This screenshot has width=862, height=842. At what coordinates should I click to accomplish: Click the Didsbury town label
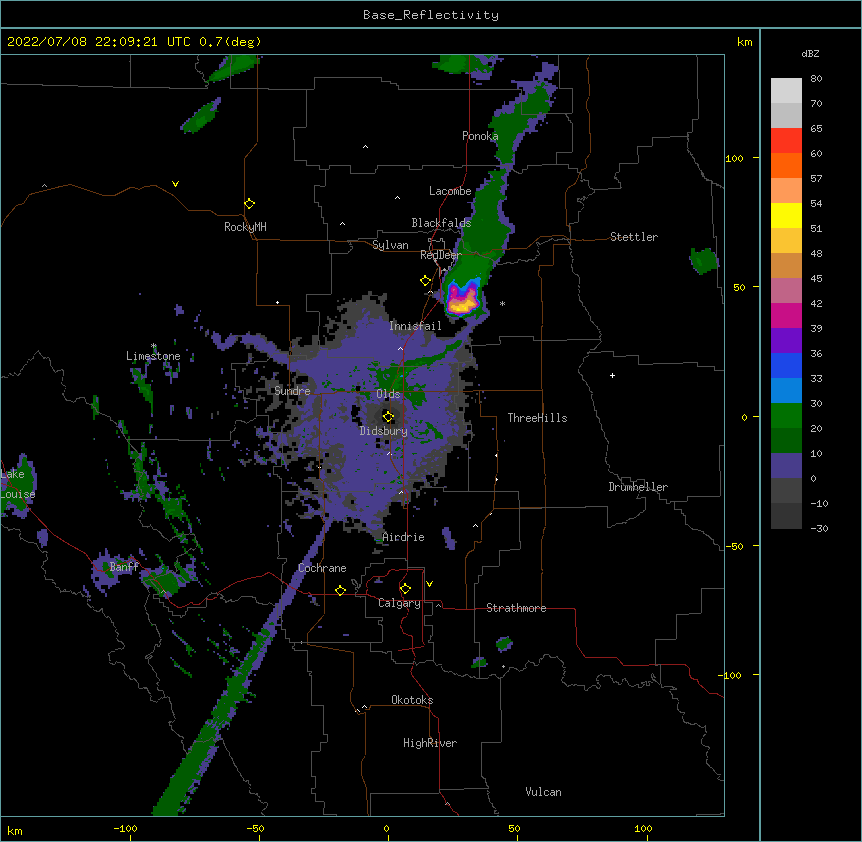pos(384,431)
